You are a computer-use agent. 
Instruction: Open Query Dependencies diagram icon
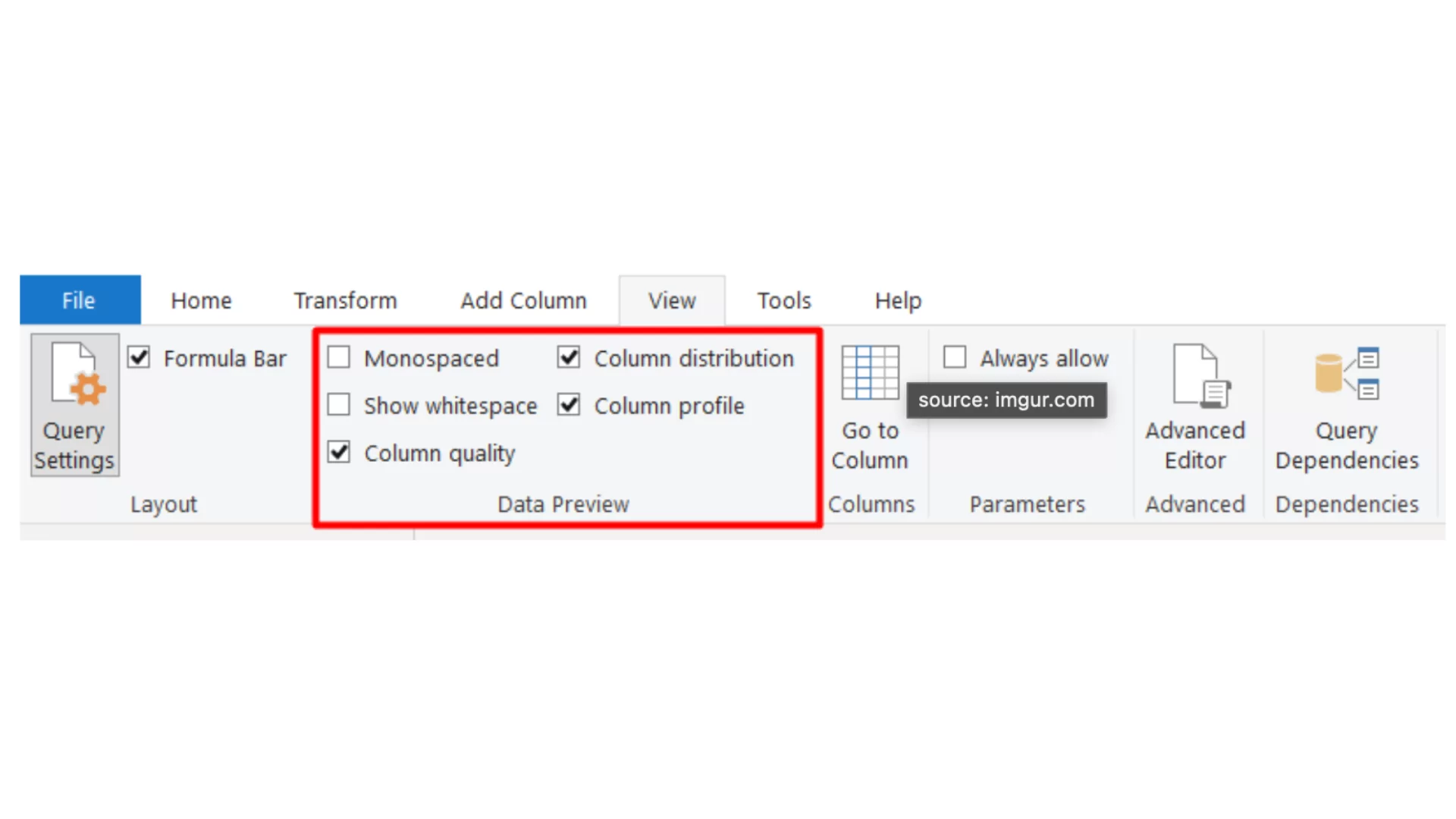coord(1347,374)
